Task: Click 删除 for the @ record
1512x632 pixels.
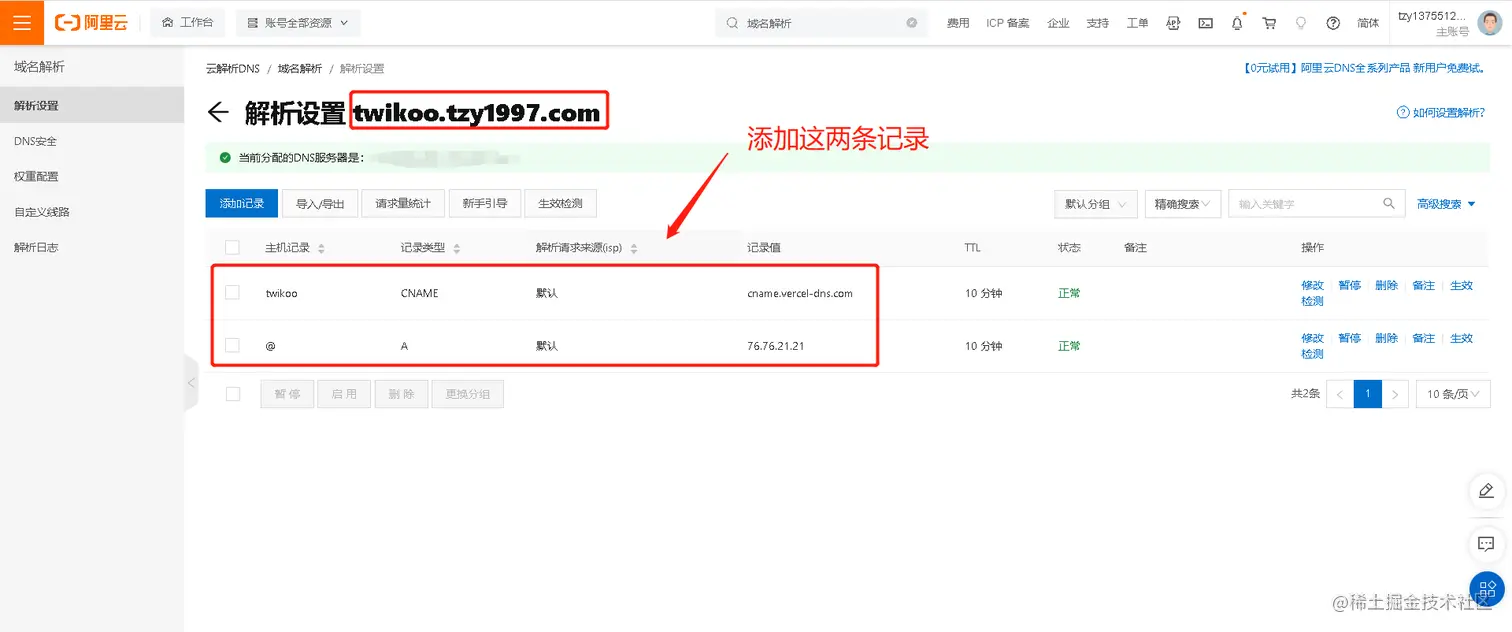Action: click(1386, 338)
